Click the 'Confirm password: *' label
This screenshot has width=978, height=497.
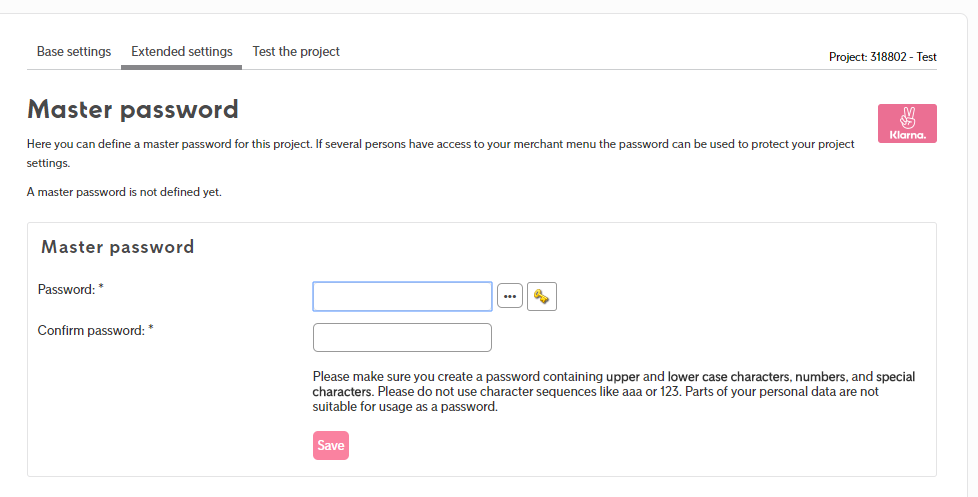tap(95, 331)
